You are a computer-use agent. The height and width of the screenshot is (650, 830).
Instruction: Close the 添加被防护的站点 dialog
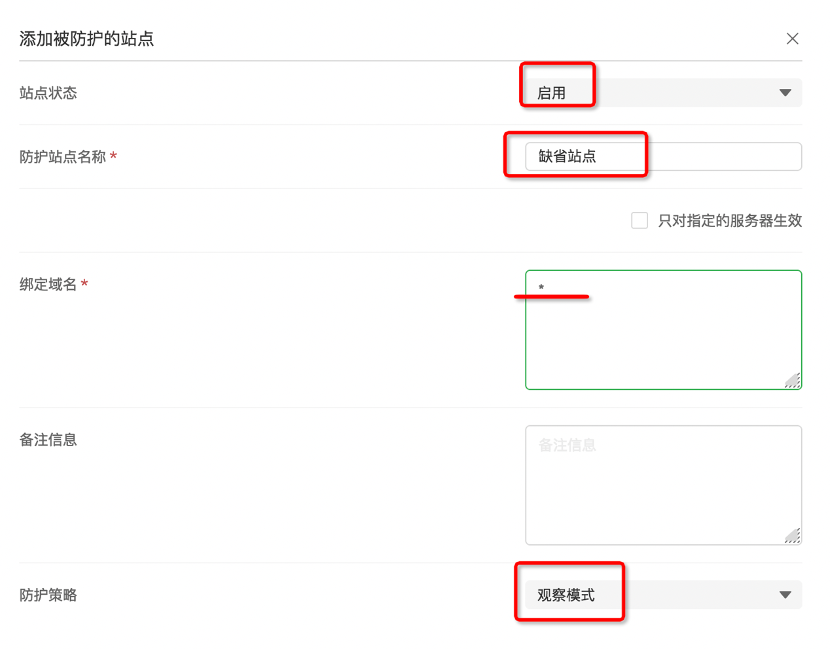[792, 39]
